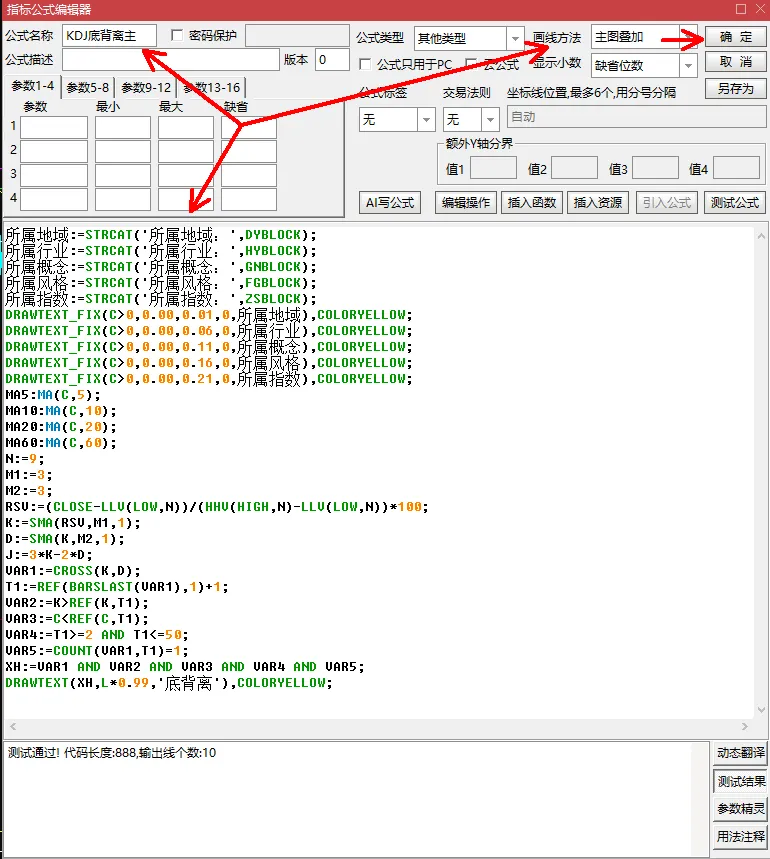
Task: Open the 参数精灵 panel
Action: [x=740, y=809]
